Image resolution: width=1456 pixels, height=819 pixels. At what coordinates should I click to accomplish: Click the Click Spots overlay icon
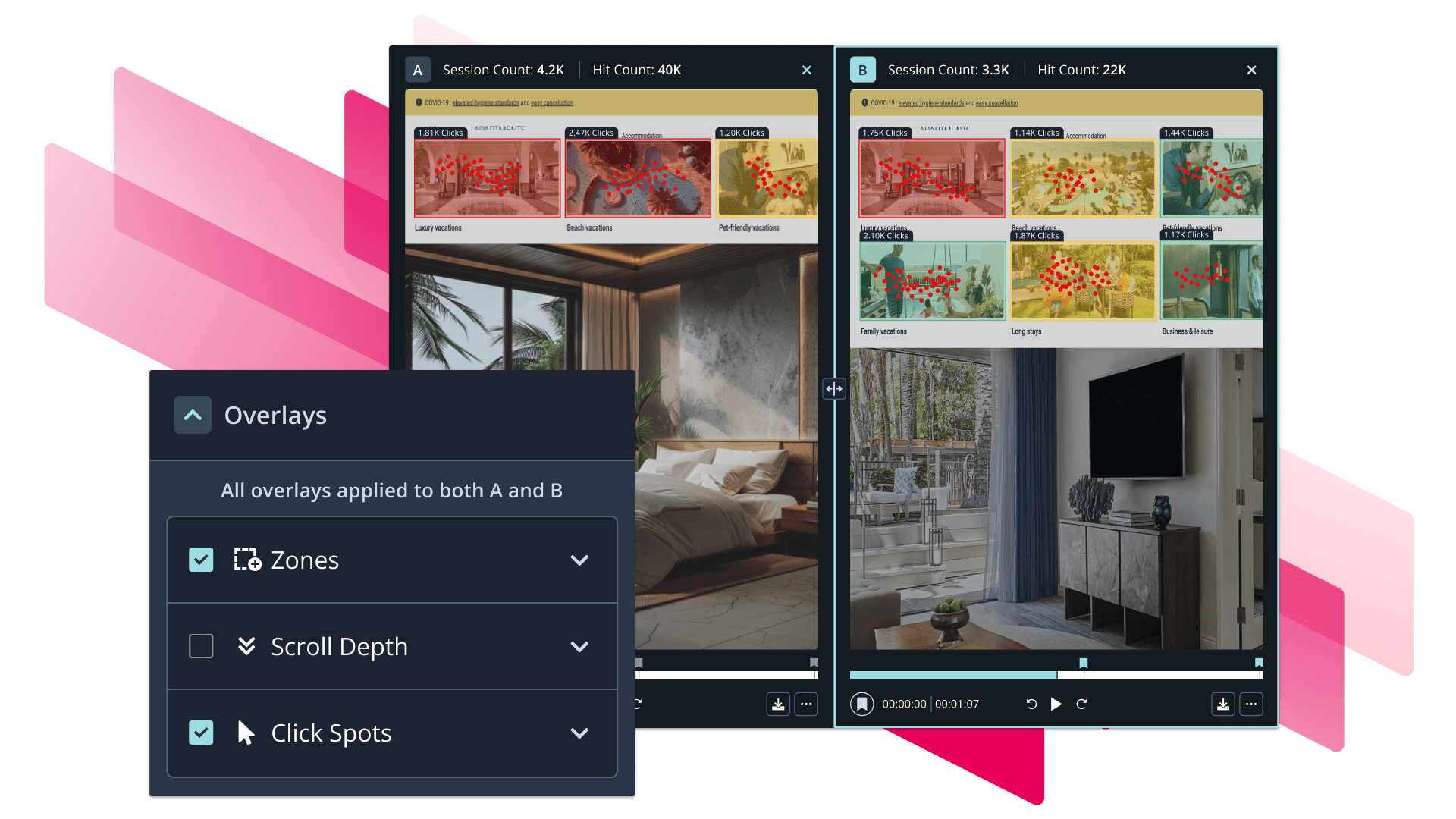(x=246, y=732)
